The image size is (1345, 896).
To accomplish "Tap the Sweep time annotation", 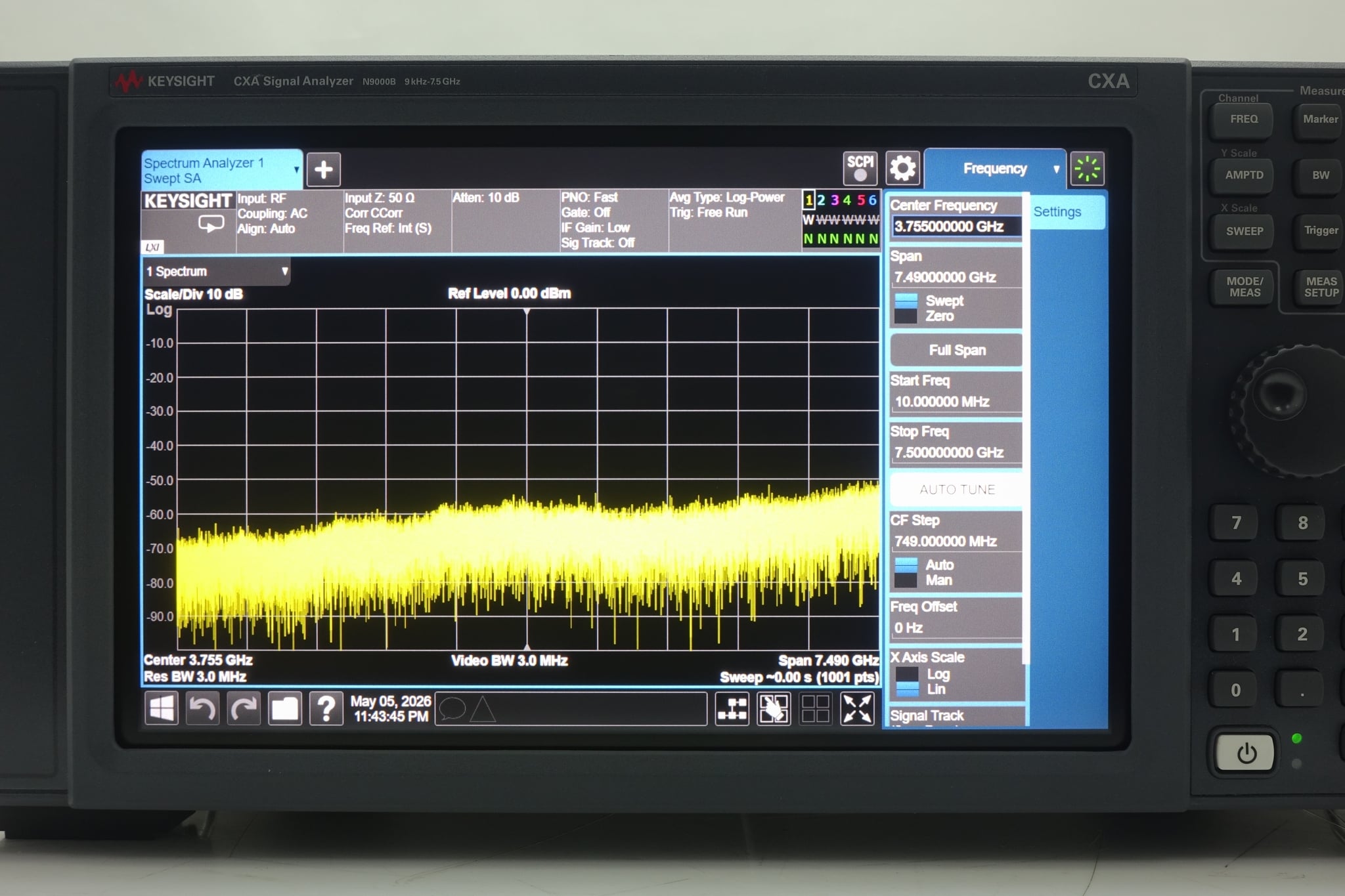I will 799,677.
